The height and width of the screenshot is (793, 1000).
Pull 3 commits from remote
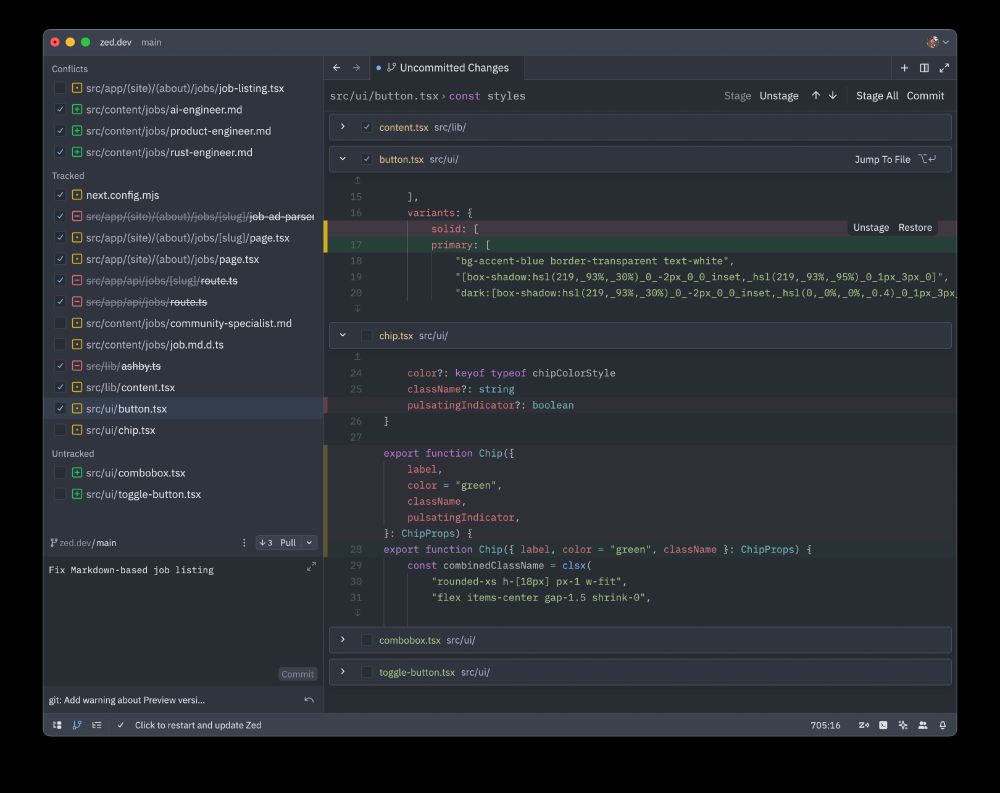pos(278,543)
